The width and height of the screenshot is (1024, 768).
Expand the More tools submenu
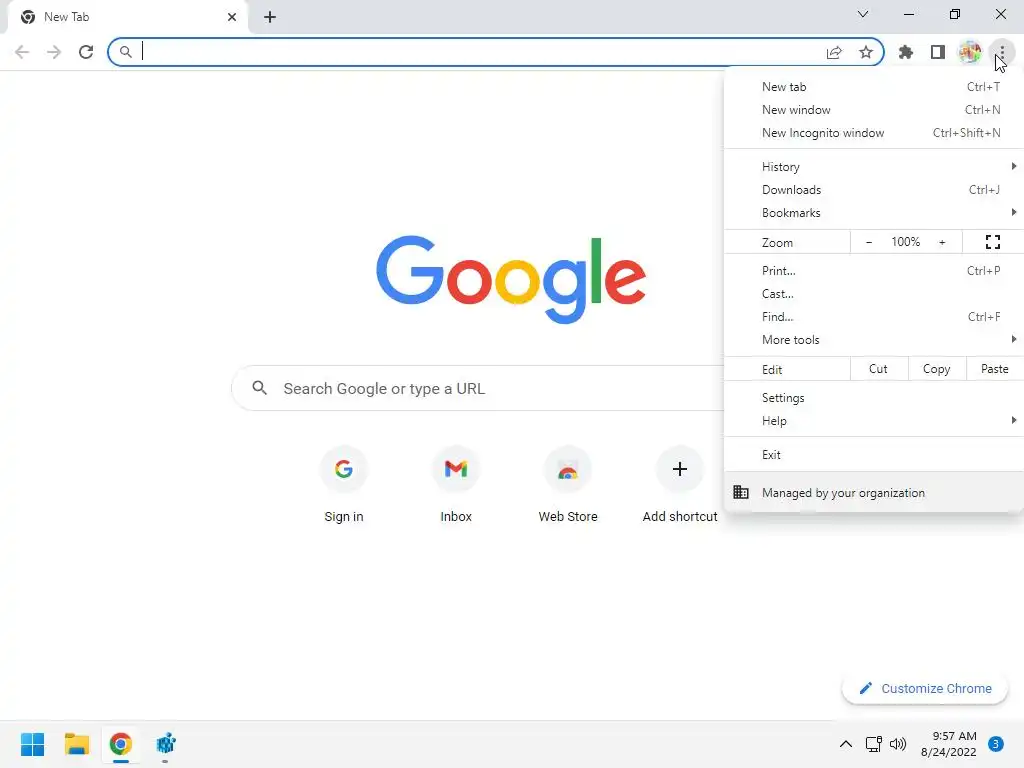tap(874, 340)
